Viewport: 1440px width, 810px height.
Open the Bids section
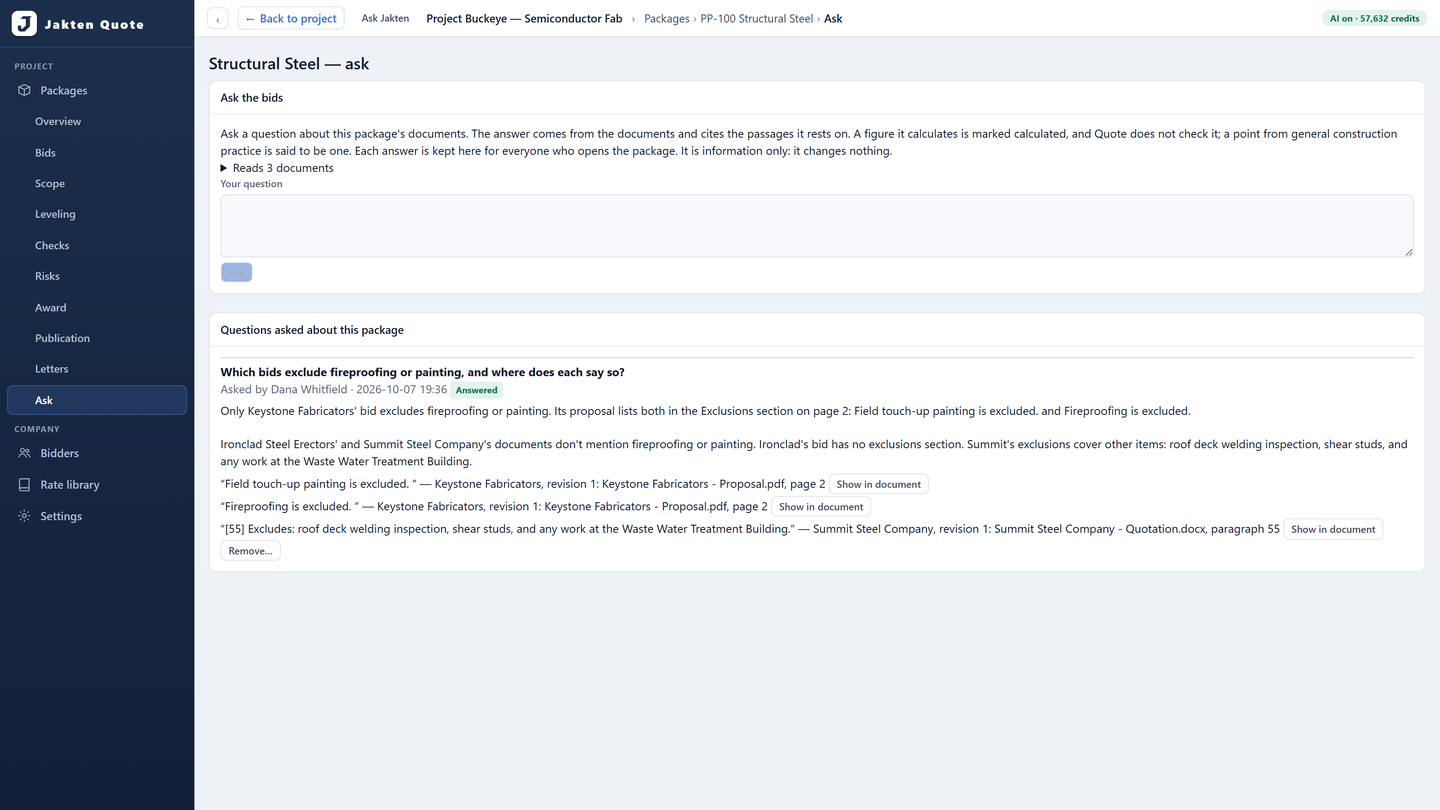point(97,153)
